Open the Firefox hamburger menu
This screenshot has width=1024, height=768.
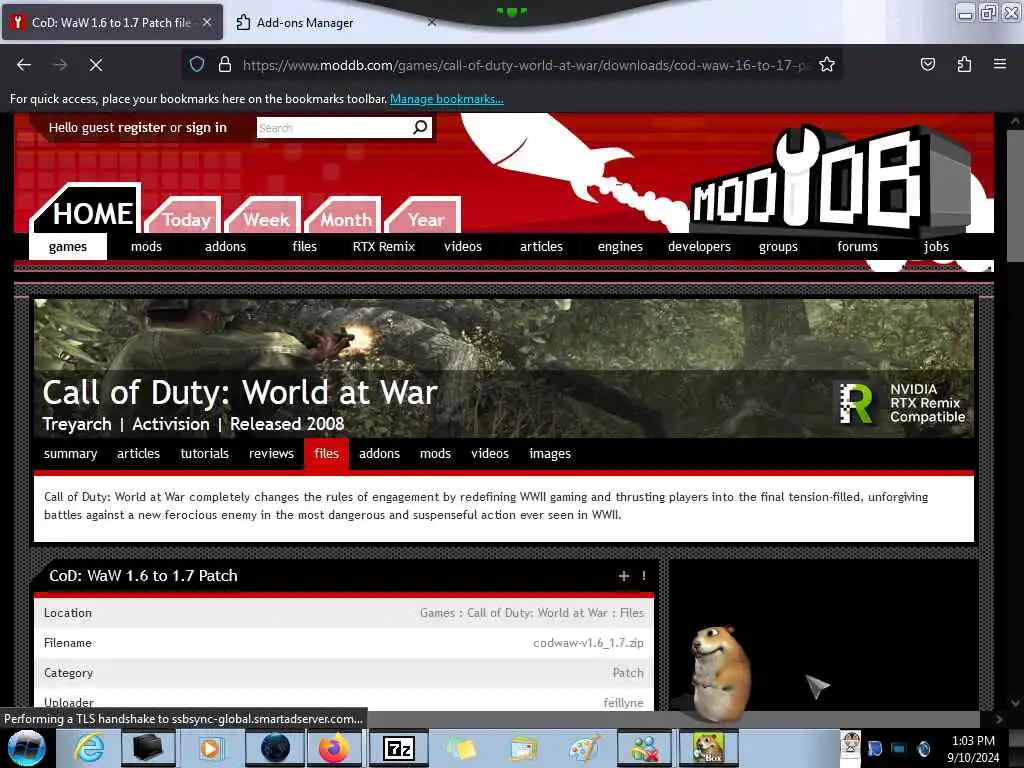click(x=999, y=64)
